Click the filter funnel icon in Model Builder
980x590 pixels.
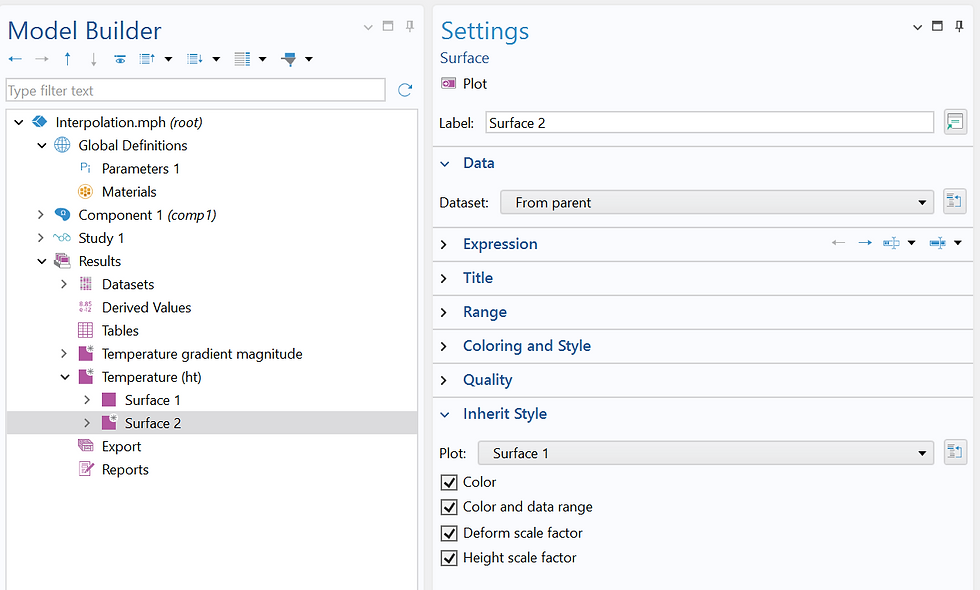coord(289,59)
